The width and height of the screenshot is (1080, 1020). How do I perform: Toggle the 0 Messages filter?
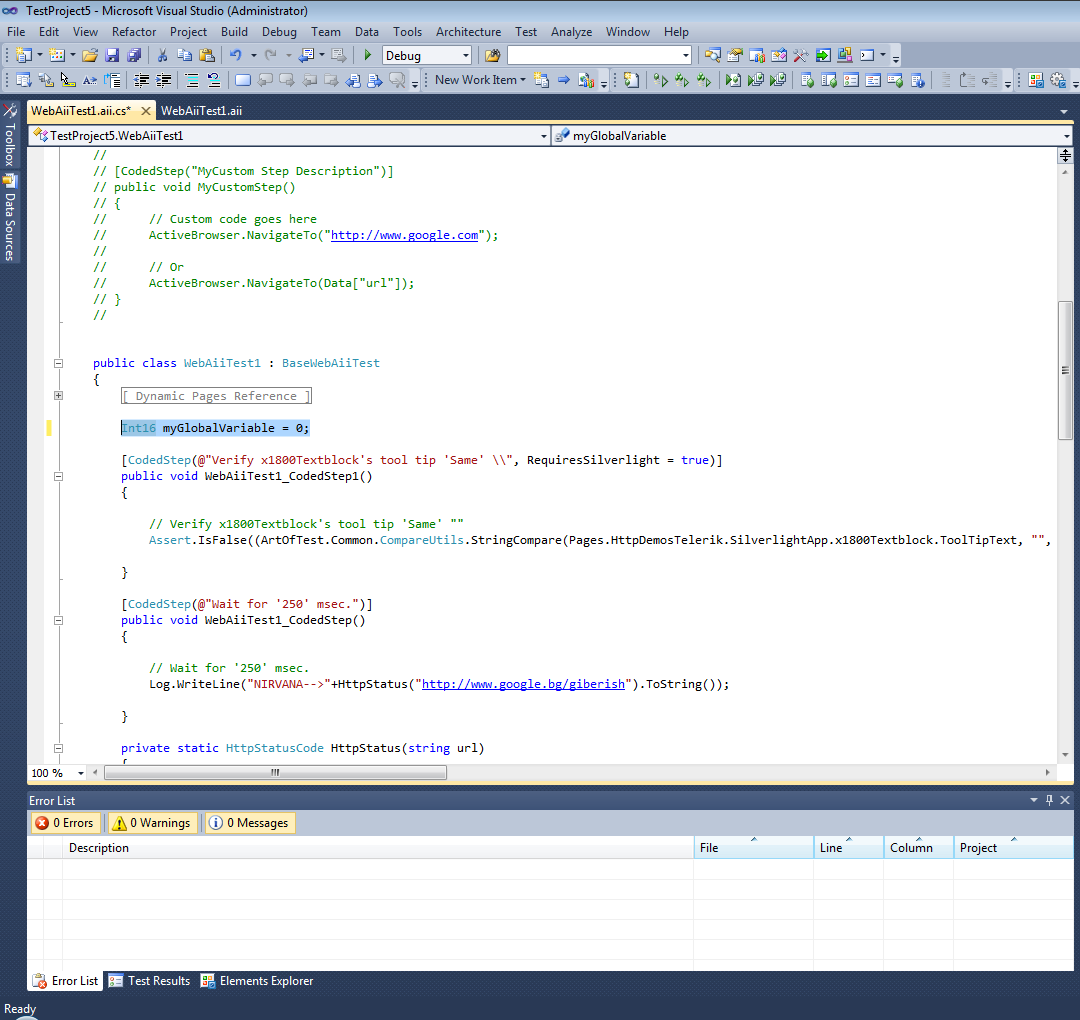coord(249,823)
